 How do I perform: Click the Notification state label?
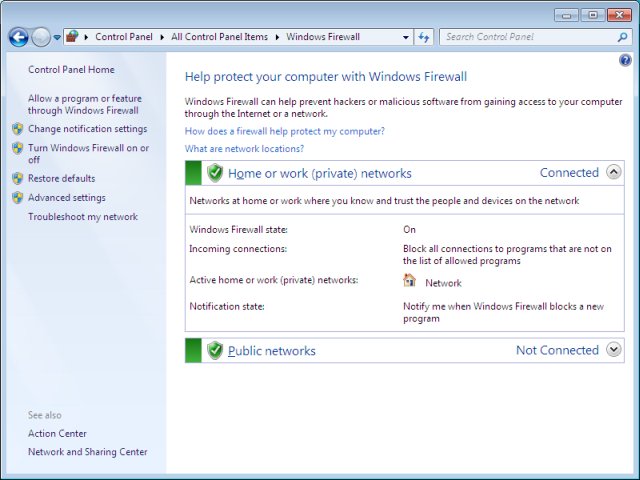[x=227, y=306]
